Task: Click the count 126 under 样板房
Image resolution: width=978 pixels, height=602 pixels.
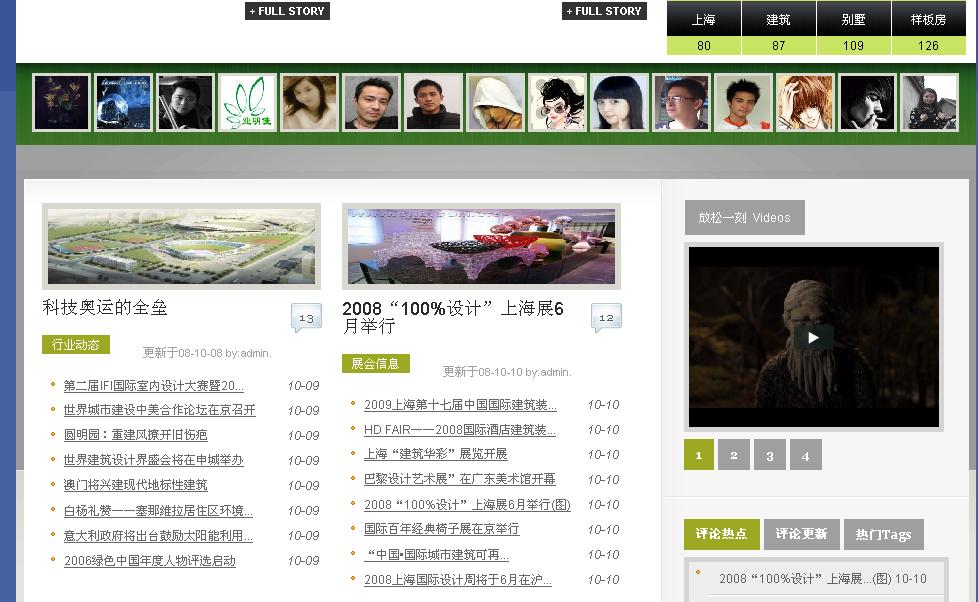Action: pyautogui.click(x=929, y=46)
